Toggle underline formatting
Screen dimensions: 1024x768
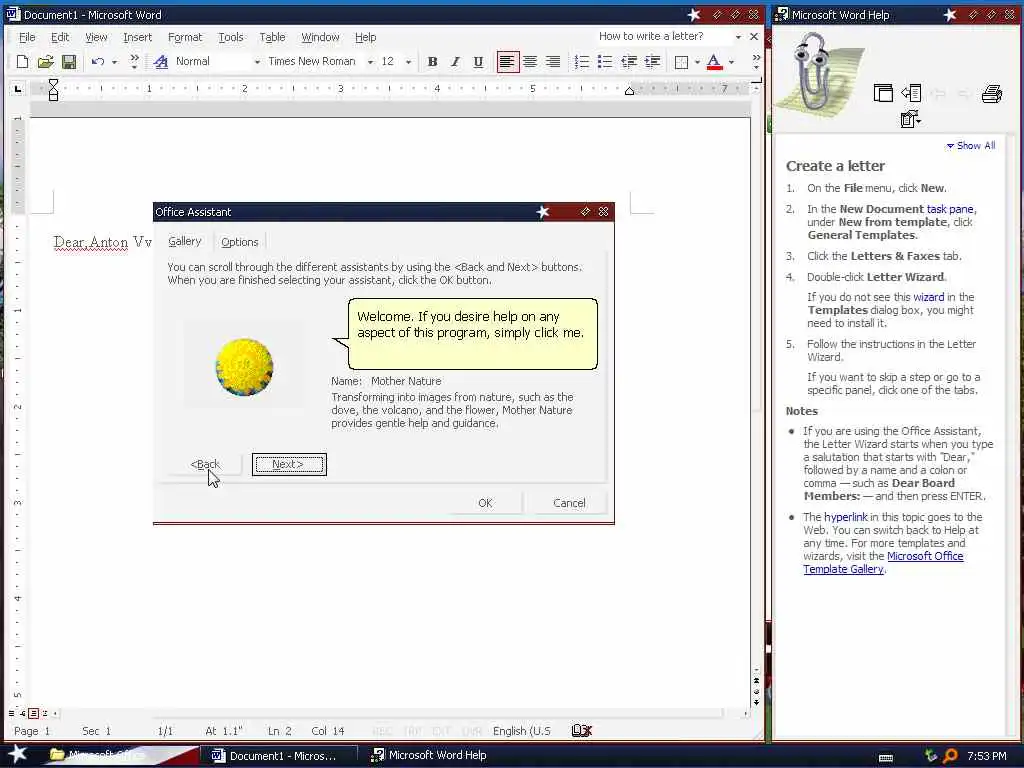click(x=478, y=61)
